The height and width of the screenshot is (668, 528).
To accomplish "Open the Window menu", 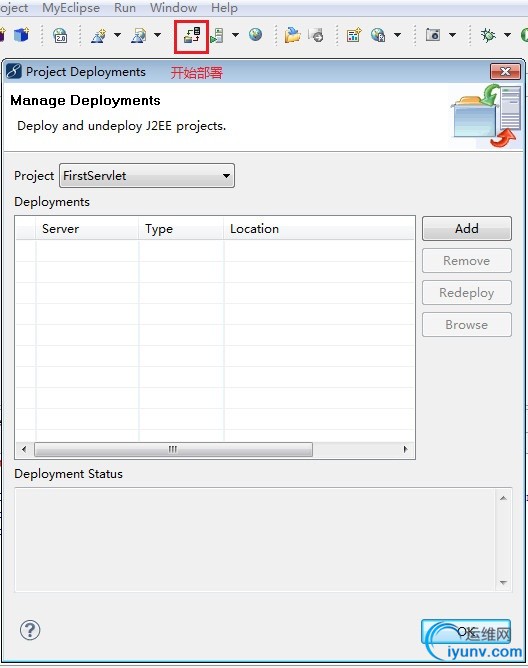I will pos(173,8).
